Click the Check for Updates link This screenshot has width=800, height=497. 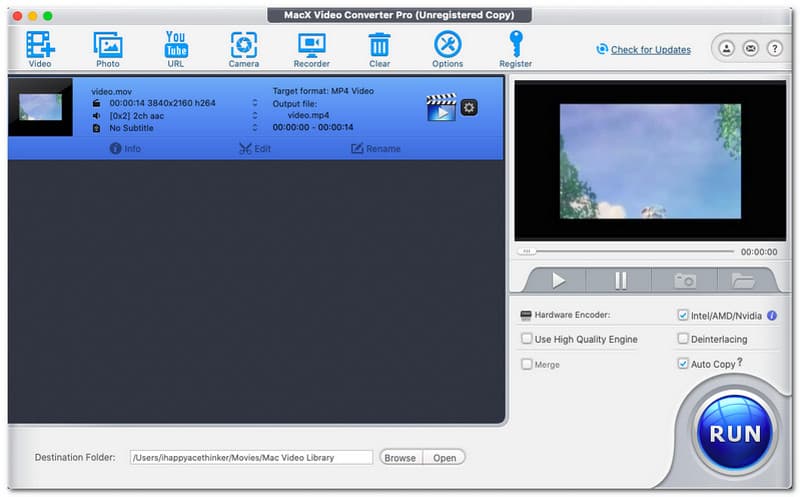click(650, 50)
